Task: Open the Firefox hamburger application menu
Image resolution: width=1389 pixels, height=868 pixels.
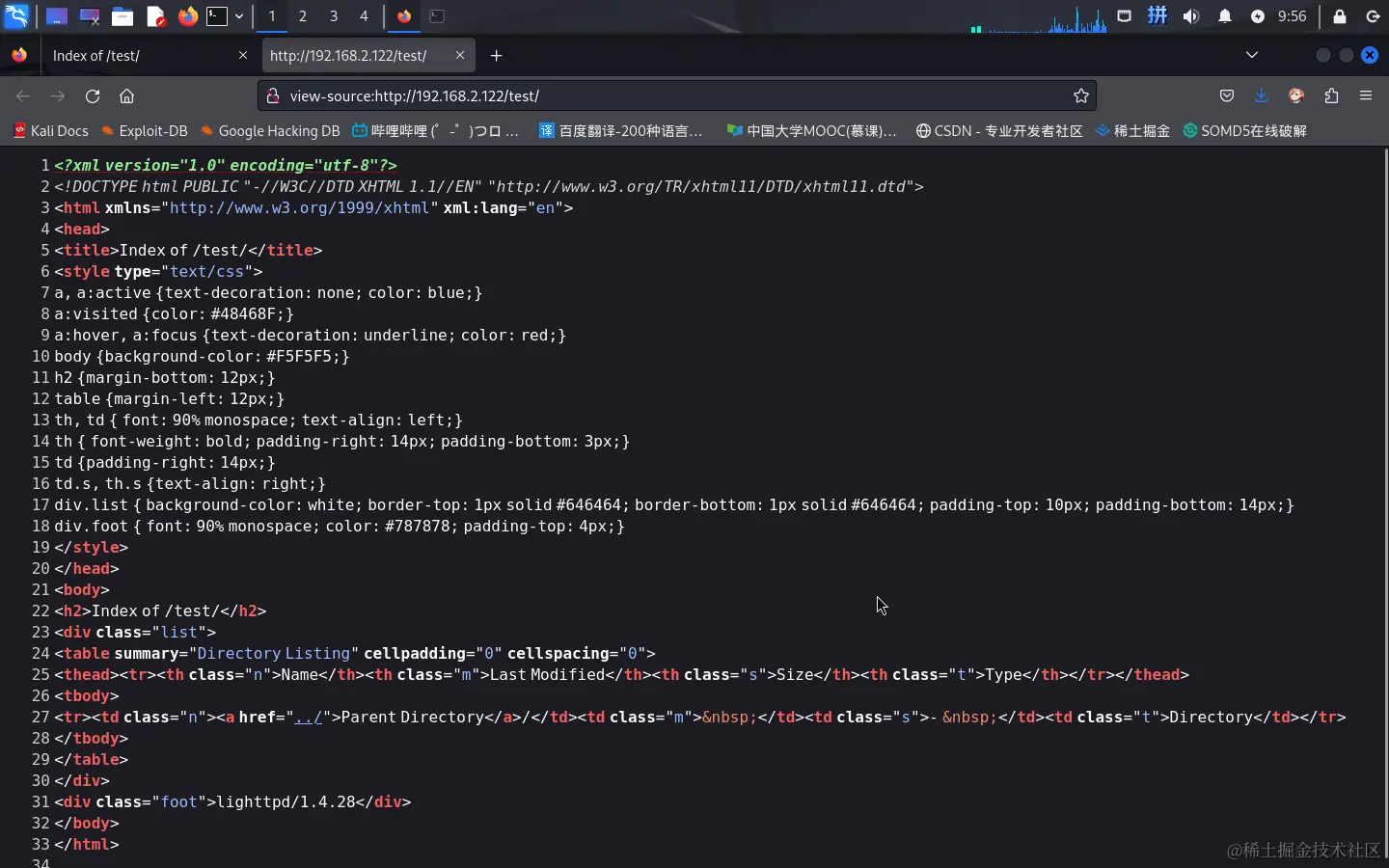Action: pos(1366,96)
